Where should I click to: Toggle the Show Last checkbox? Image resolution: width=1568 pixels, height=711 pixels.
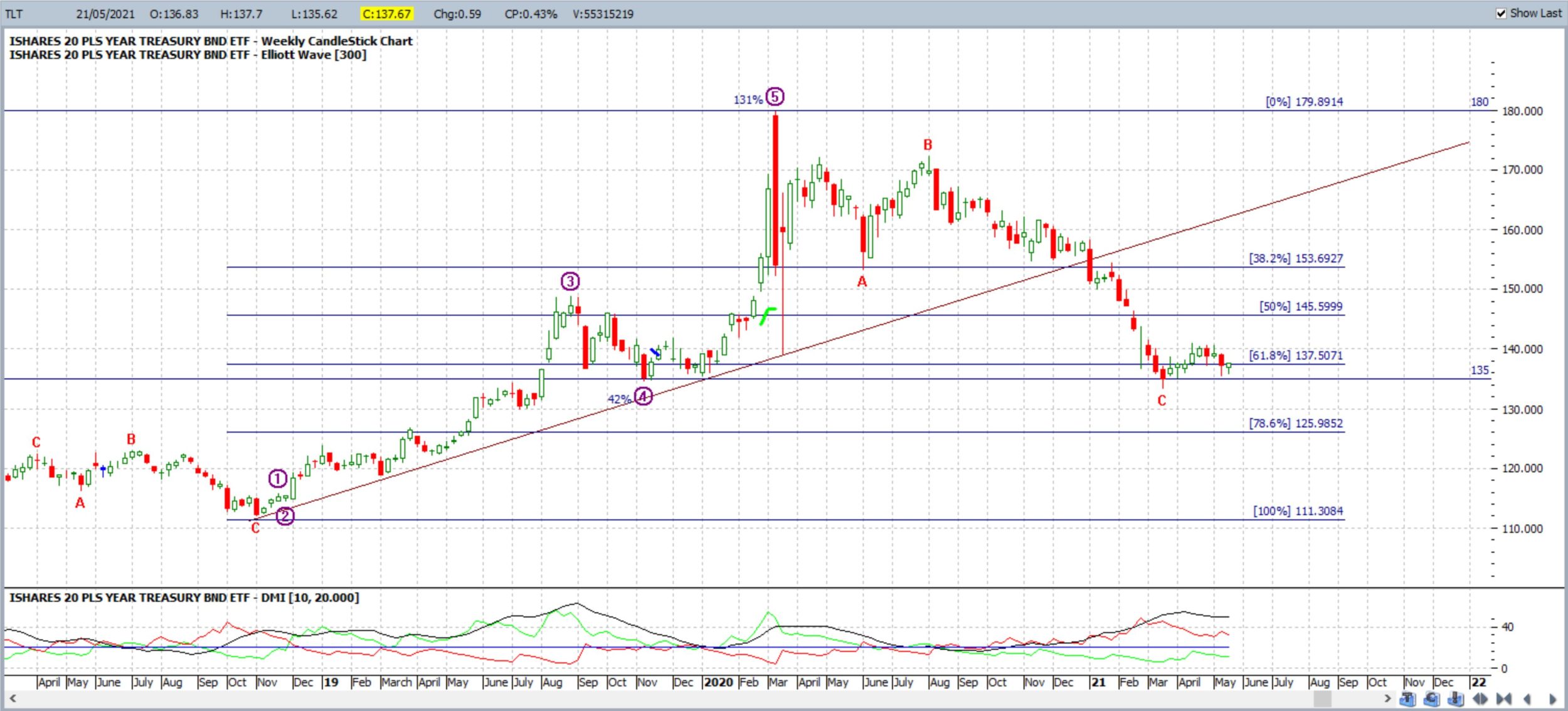(1501, 13)
